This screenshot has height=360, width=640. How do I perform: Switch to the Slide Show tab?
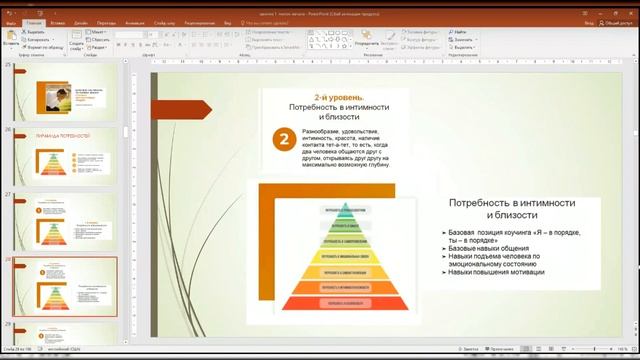click(x=164, y=23)
